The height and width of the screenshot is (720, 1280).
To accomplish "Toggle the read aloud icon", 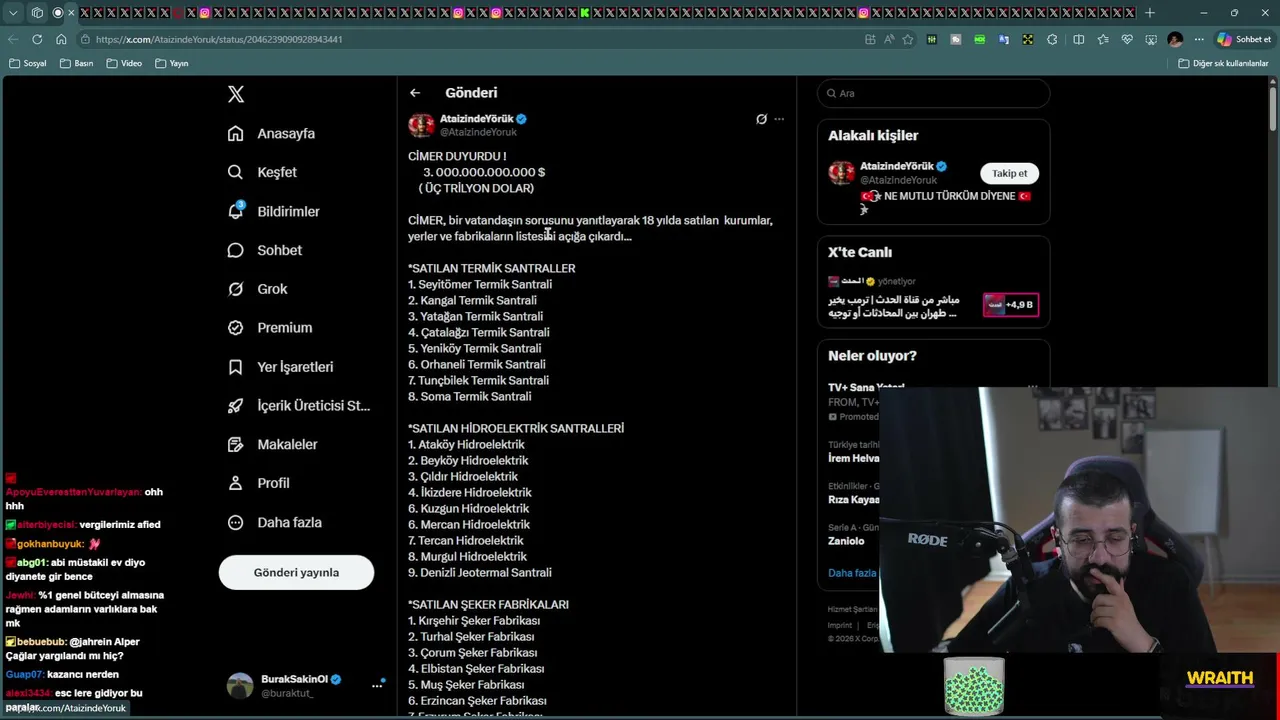I will (x=889, y=39).
